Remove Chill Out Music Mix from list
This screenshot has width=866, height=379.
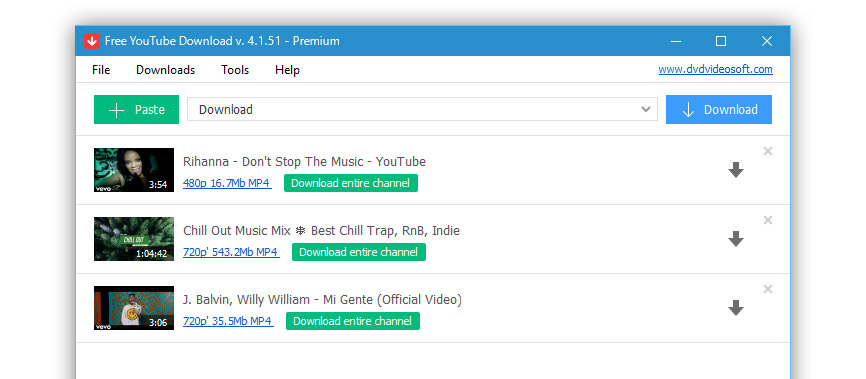coord(768,220)
